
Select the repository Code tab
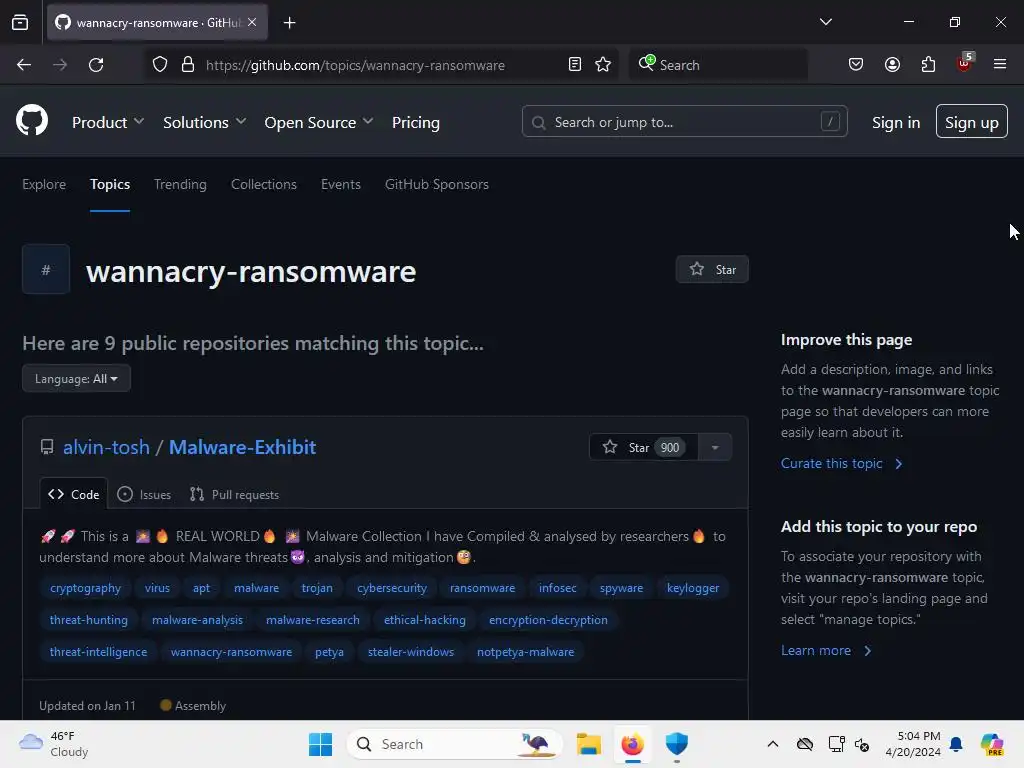point(74,494)
